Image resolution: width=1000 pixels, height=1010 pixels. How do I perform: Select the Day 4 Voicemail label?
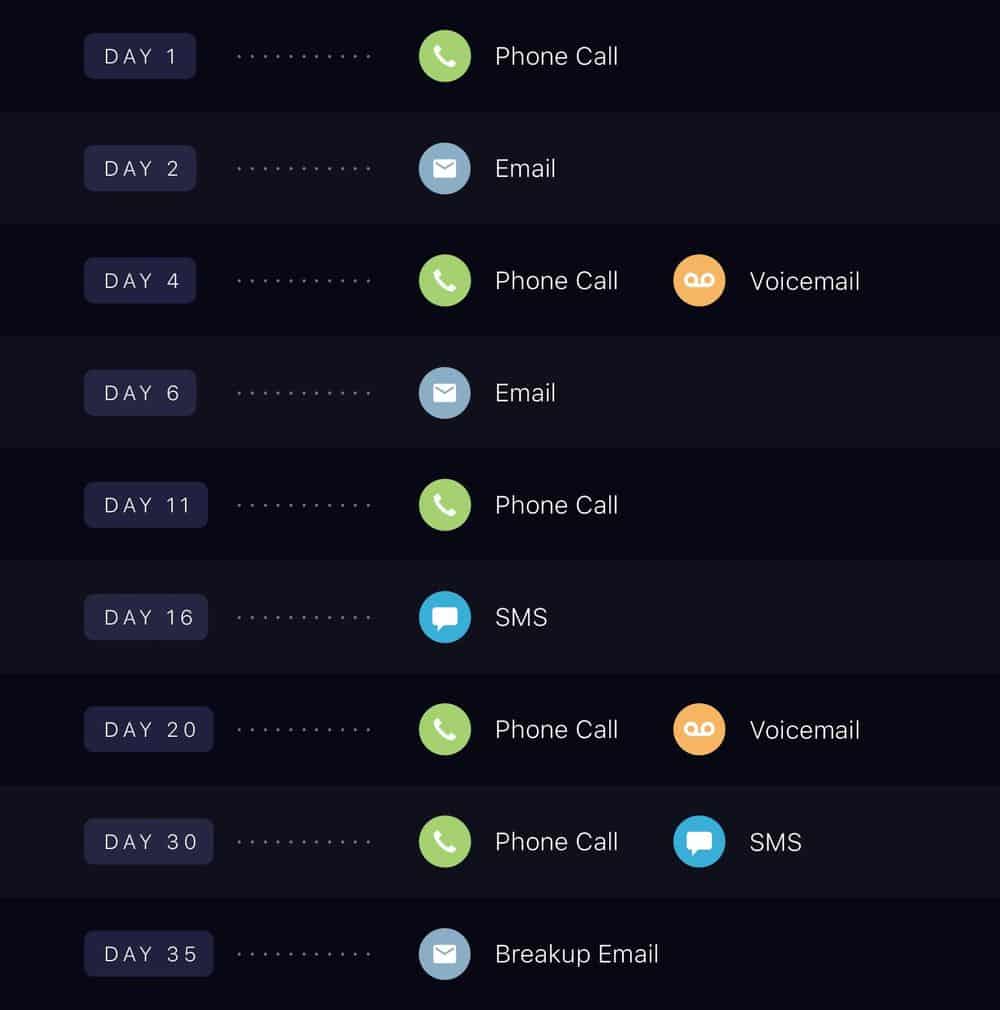(805, 281)
